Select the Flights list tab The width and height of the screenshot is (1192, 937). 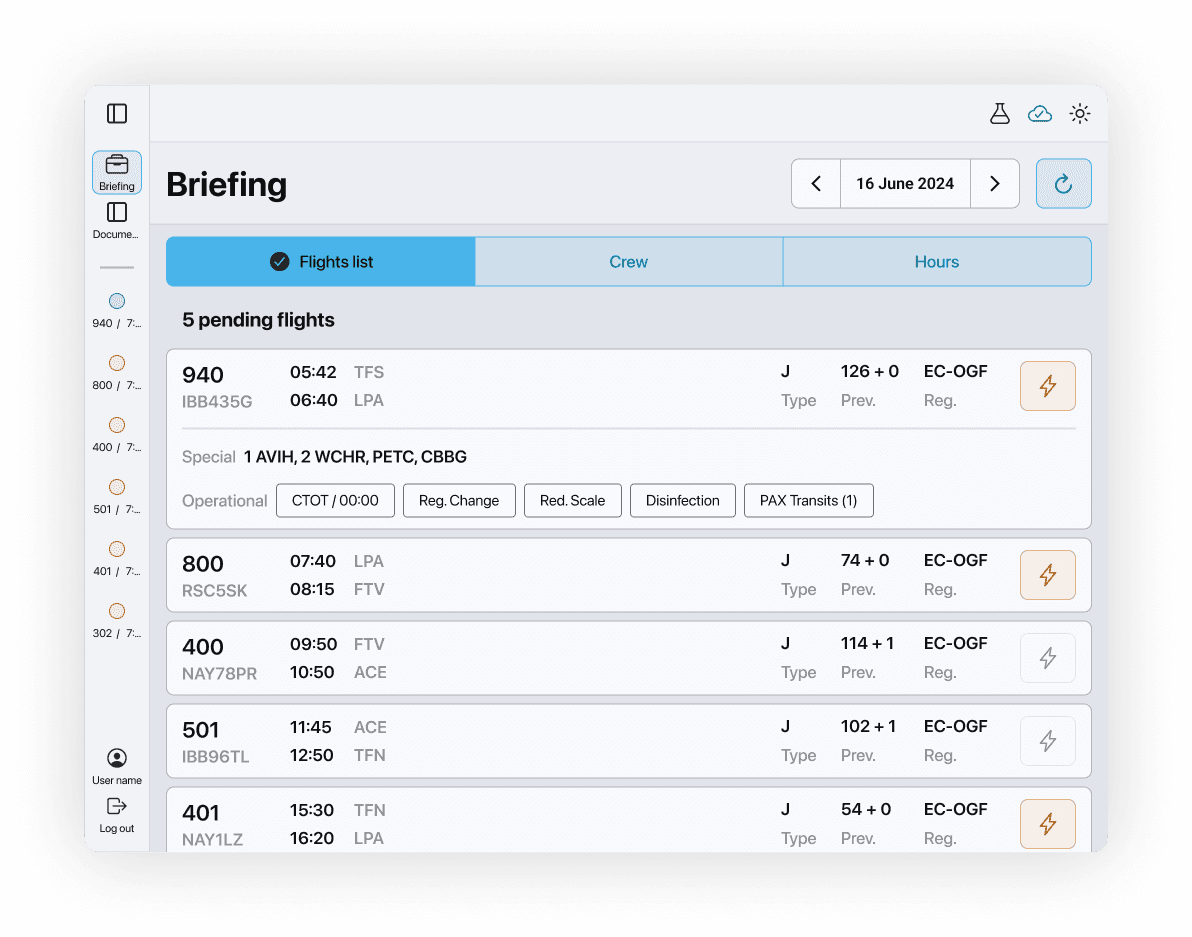coord(321,261)
